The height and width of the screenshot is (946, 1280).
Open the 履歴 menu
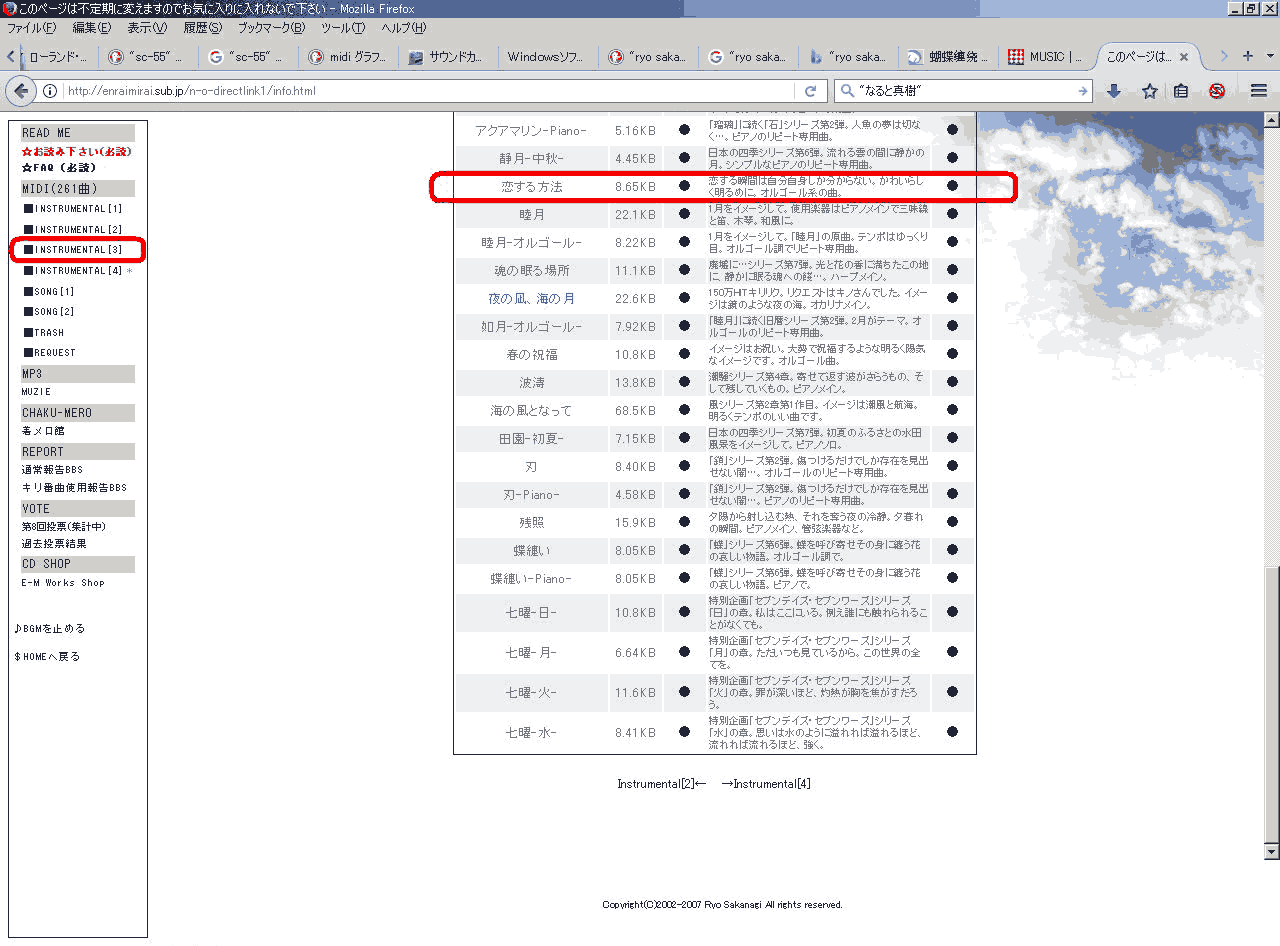tap(202, 28)
